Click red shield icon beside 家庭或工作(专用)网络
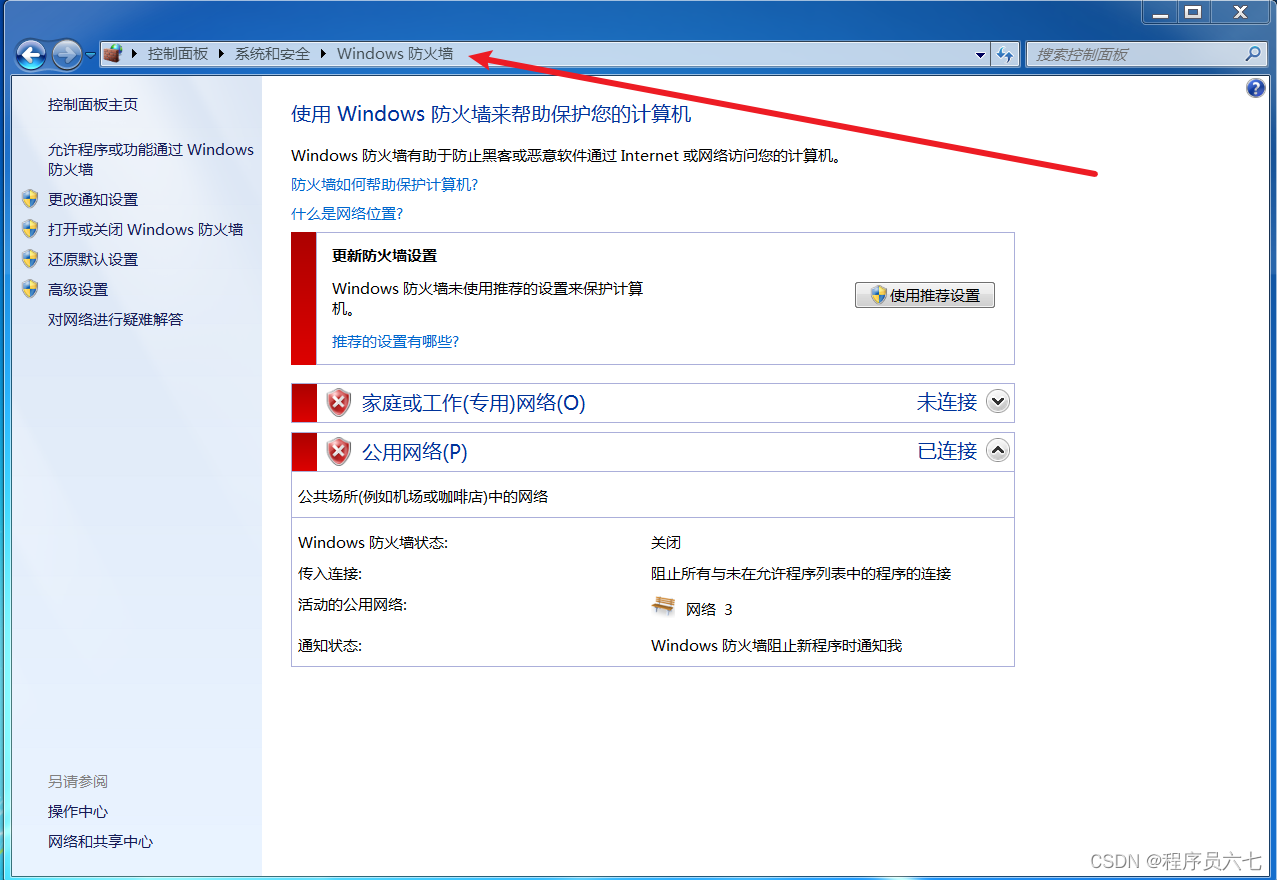 coord(340,403)
